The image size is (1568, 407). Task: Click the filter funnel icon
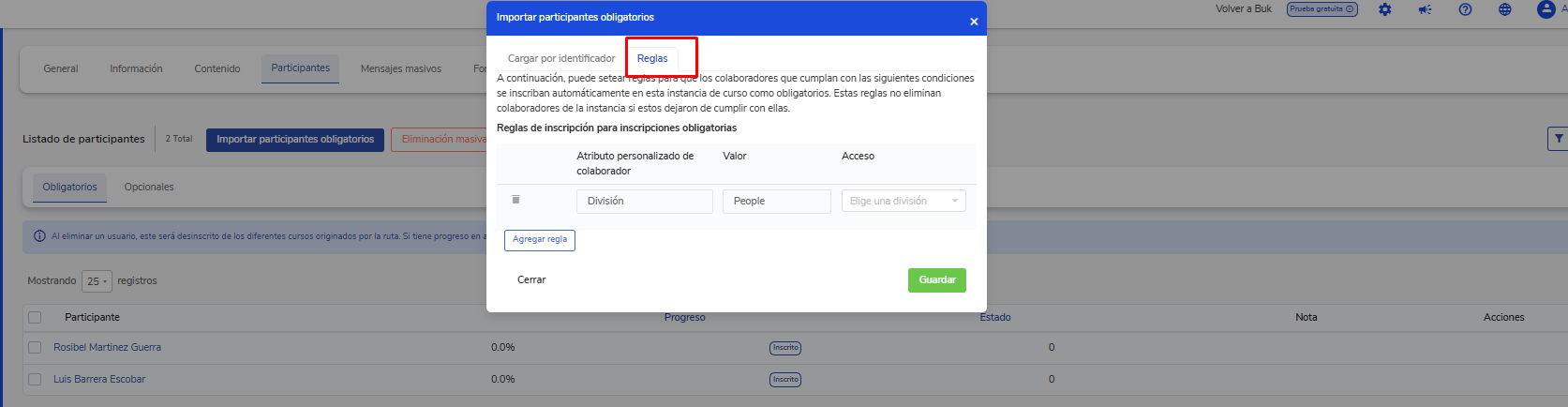tap(1558, 139)
